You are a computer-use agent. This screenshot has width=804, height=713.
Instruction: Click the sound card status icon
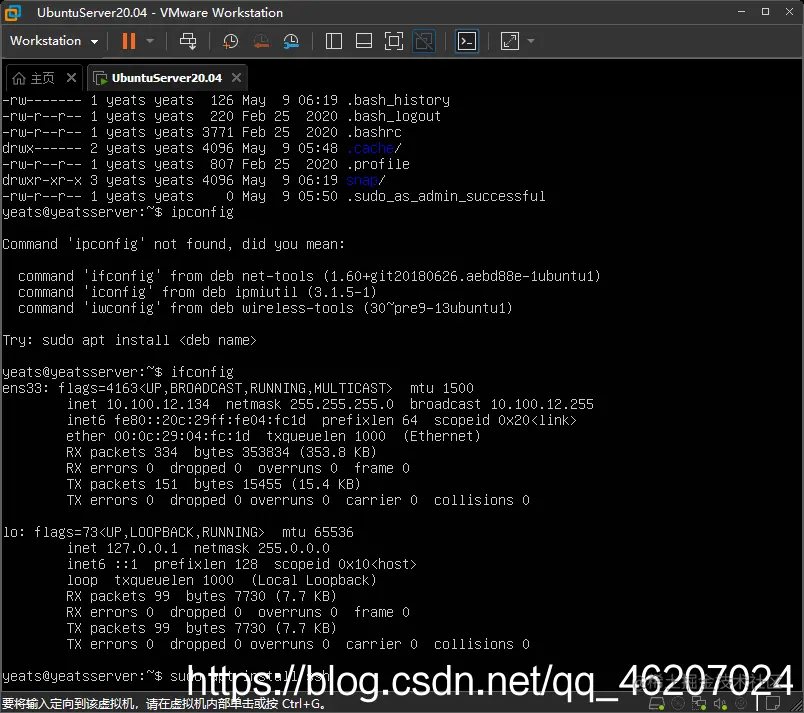click(720, 704)
